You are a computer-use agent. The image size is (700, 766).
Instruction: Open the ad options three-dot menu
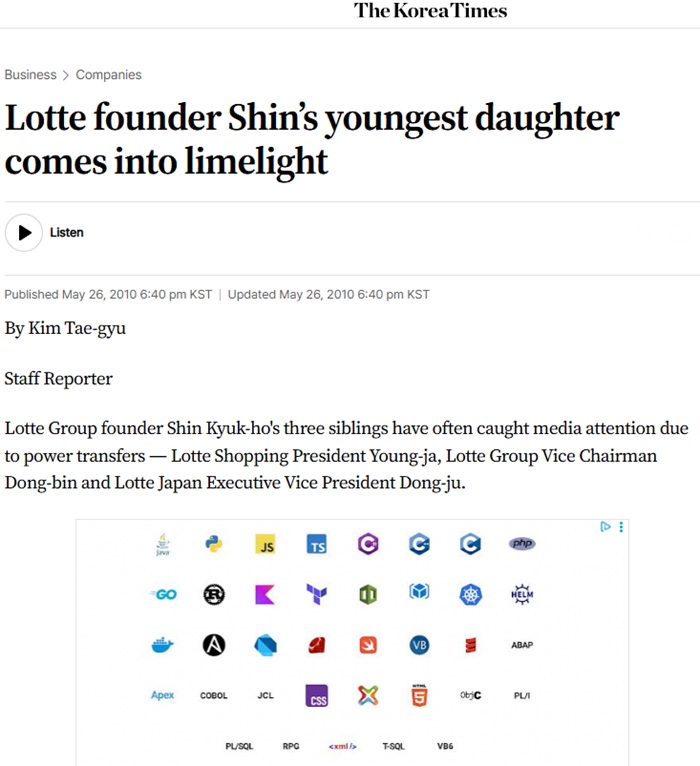click(x=621, y=527)
